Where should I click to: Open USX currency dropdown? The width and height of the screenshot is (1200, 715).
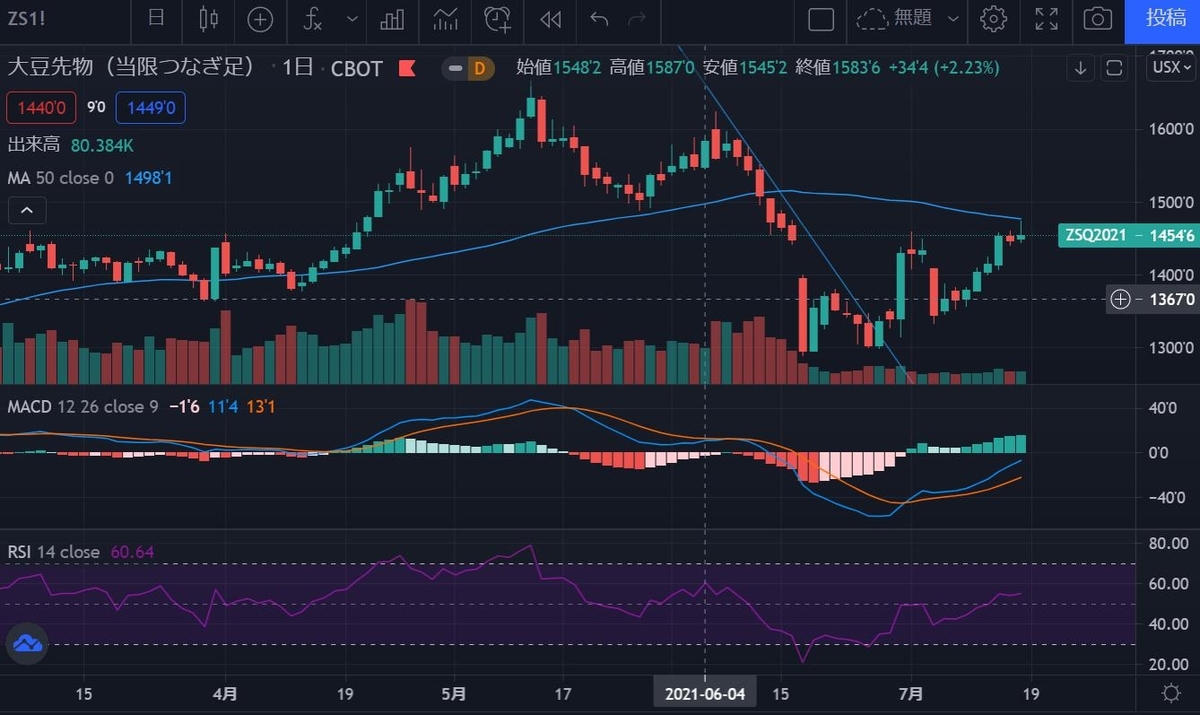[1171, 68]
